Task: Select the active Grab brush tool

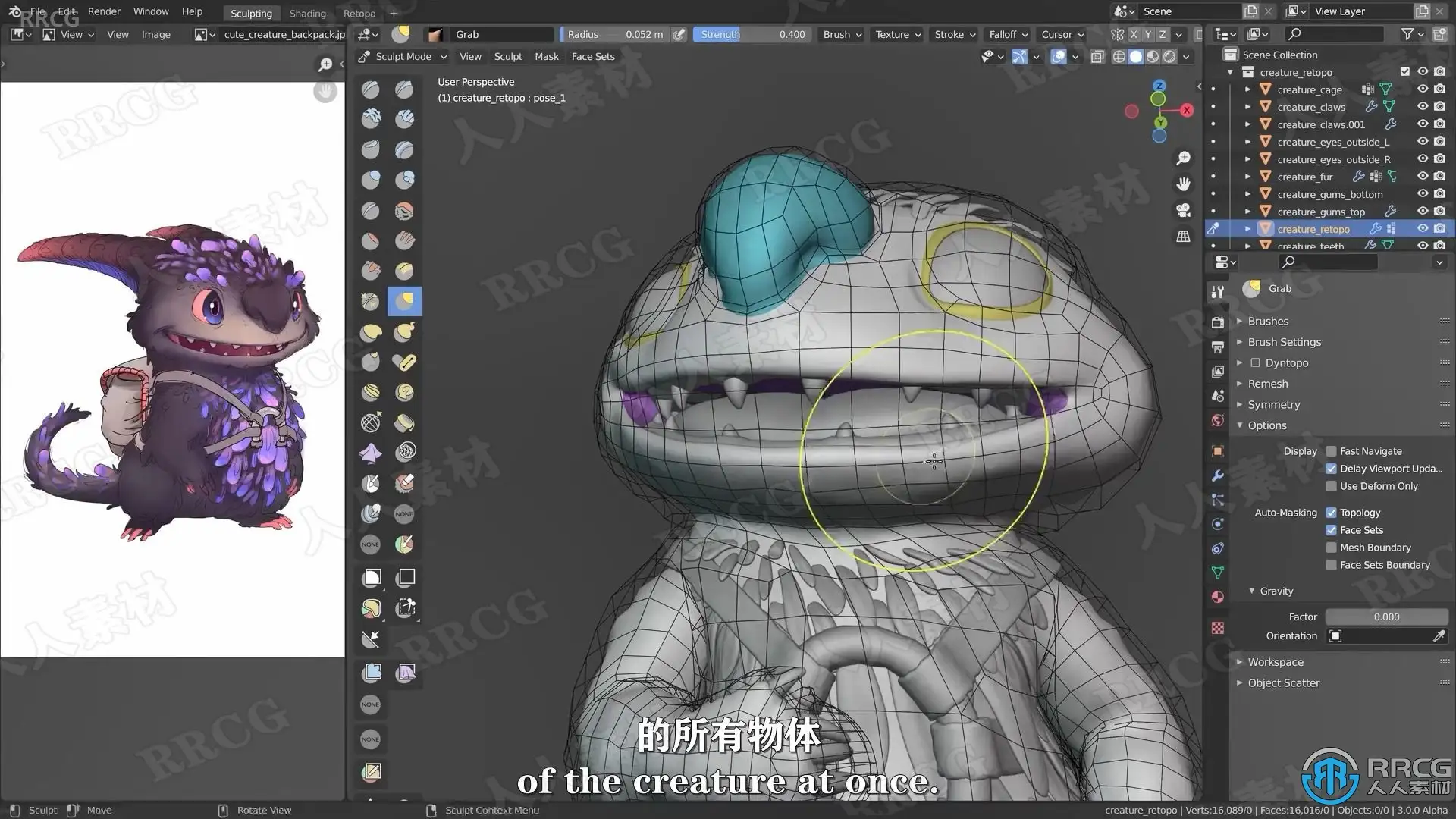Action: tap(404, 301)
